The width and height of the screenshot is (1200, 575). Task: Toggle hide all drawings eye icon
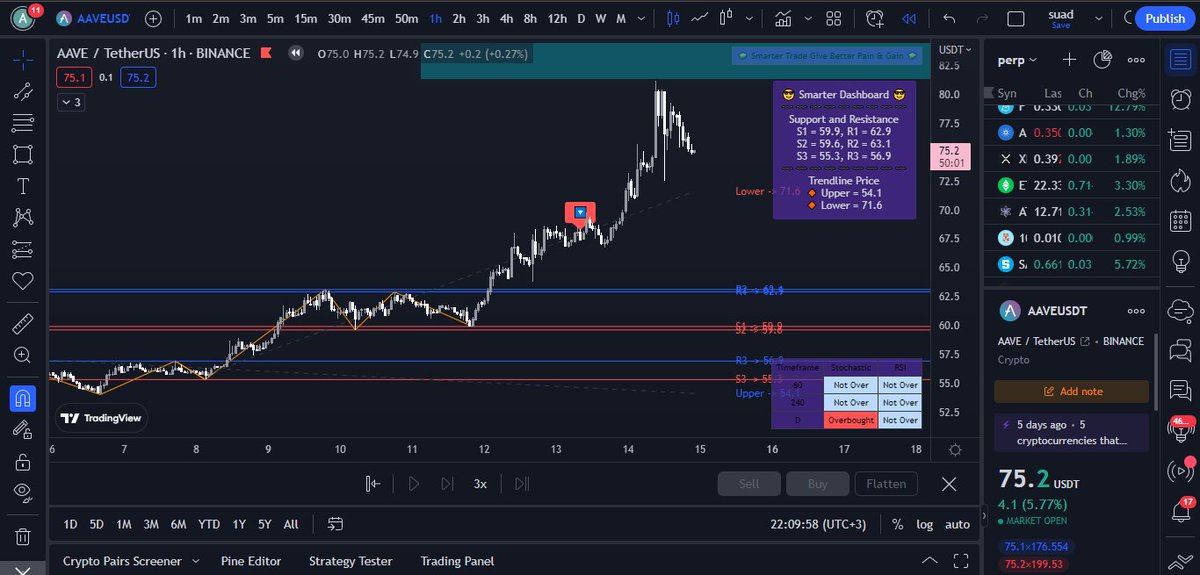tap(22, 492)
